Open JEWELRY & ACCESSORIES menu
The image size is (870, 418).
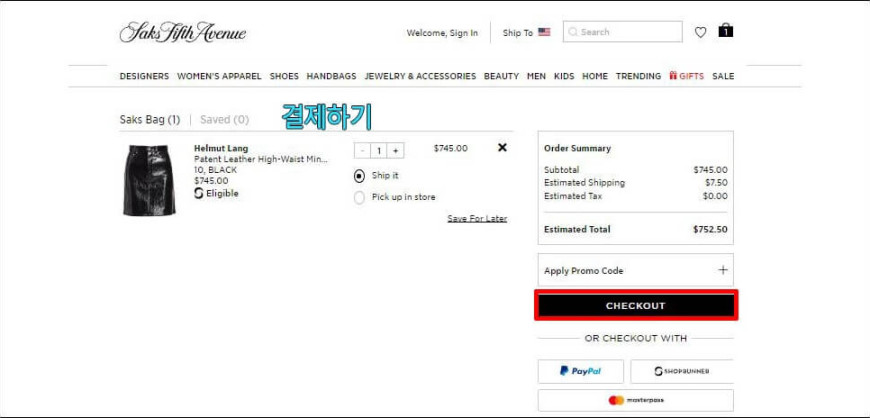point(420,76)
